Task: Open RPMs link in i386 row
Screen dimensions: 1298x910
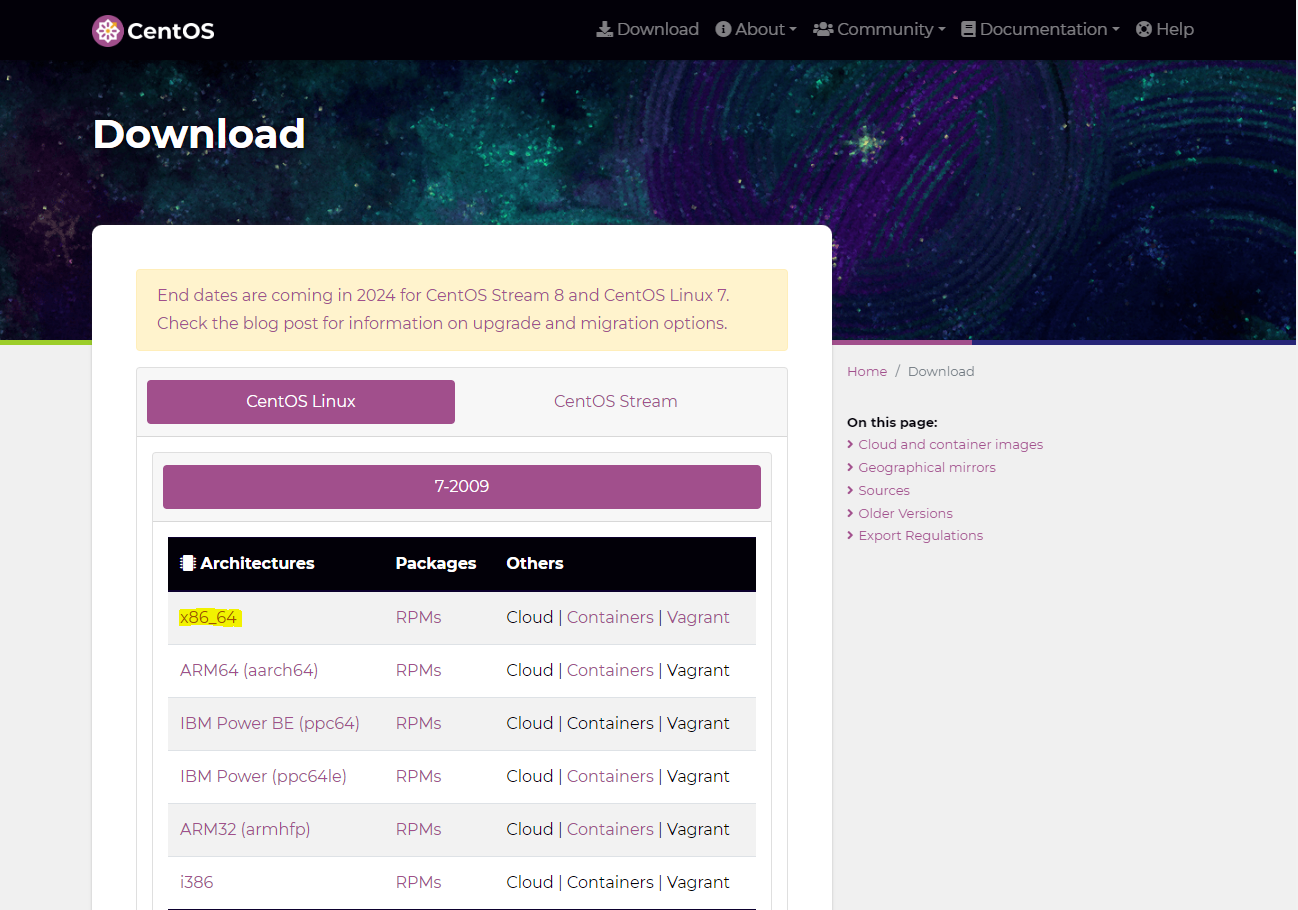Action: pyautogui.click(x=418, y=882)
